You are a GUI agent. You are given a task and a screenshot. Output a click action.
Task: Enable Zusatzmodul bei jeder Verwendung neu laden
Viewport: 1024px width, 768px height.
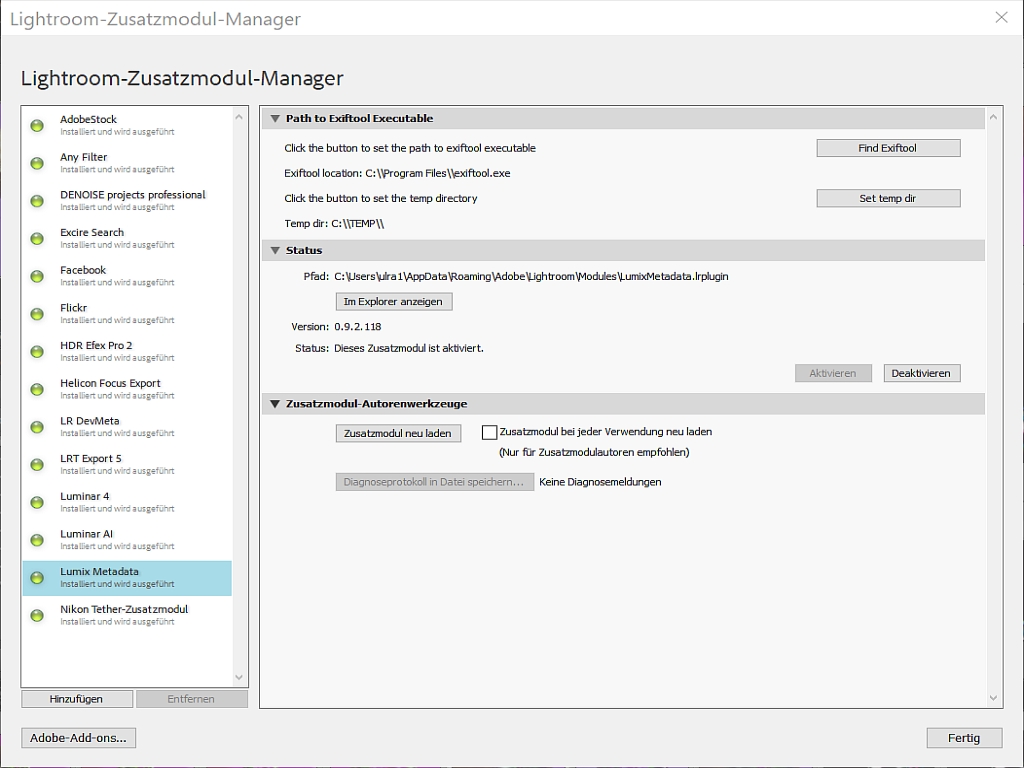click(489, 432)
